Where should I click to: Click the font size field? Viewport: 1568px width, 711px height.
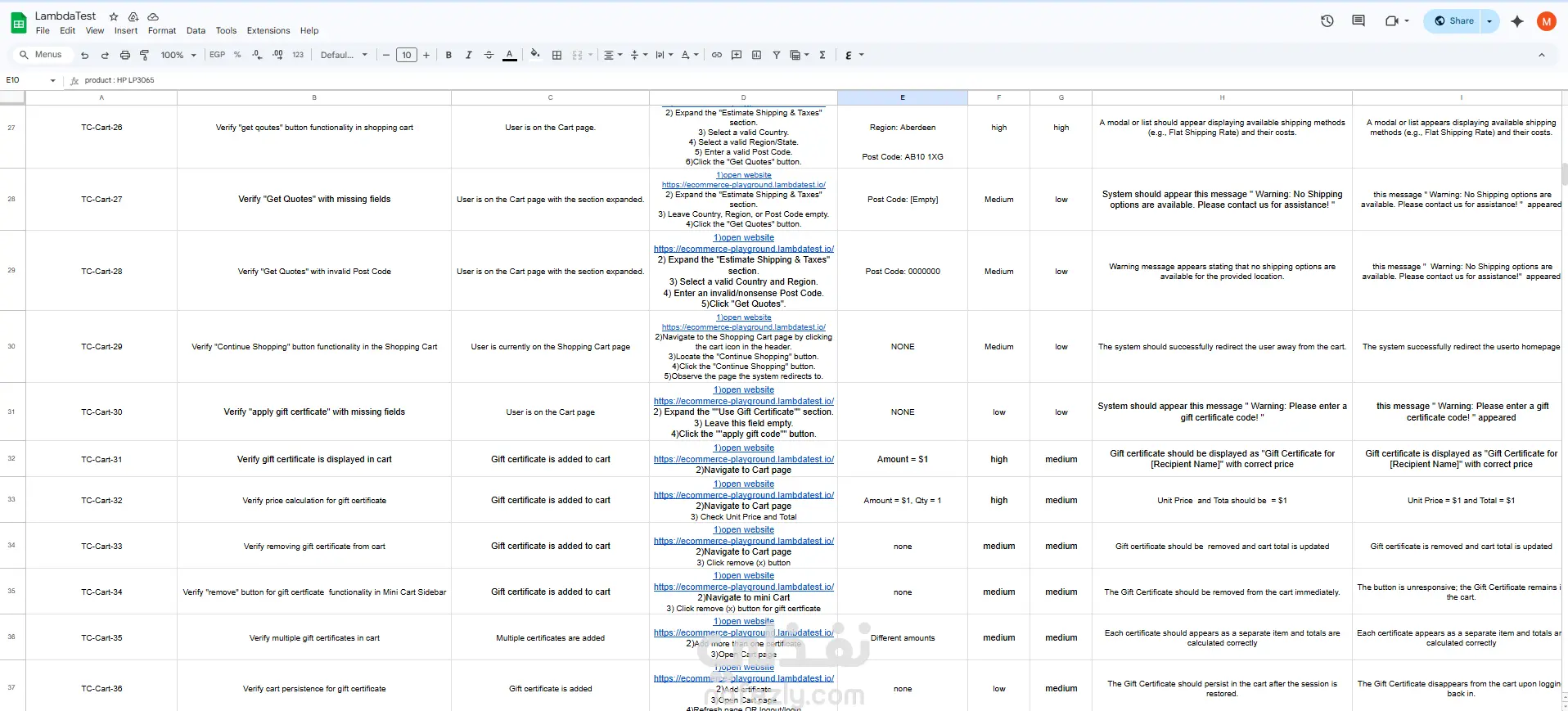tap(407, 55)
